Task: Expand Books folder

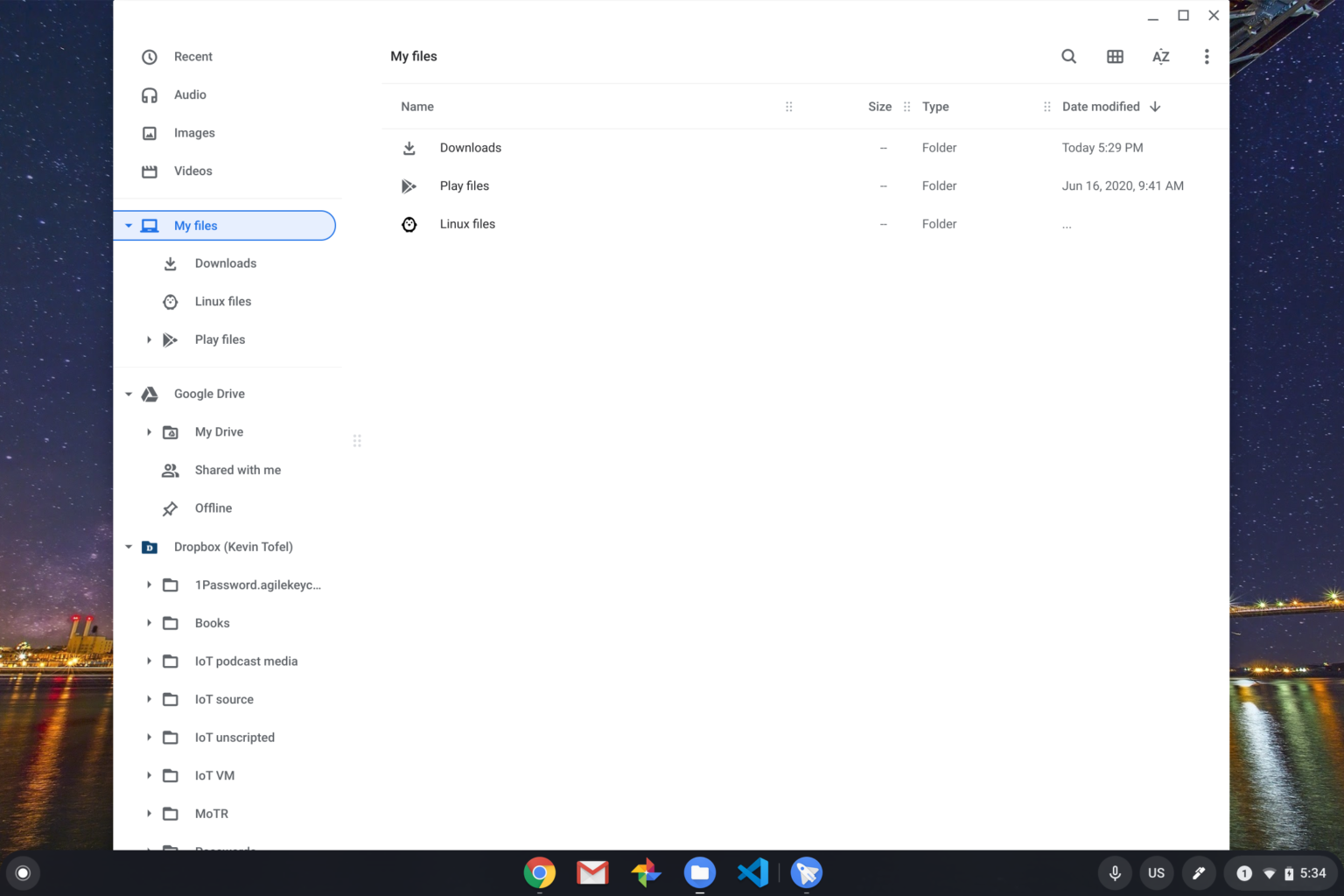Action: [x=149, y=623]
